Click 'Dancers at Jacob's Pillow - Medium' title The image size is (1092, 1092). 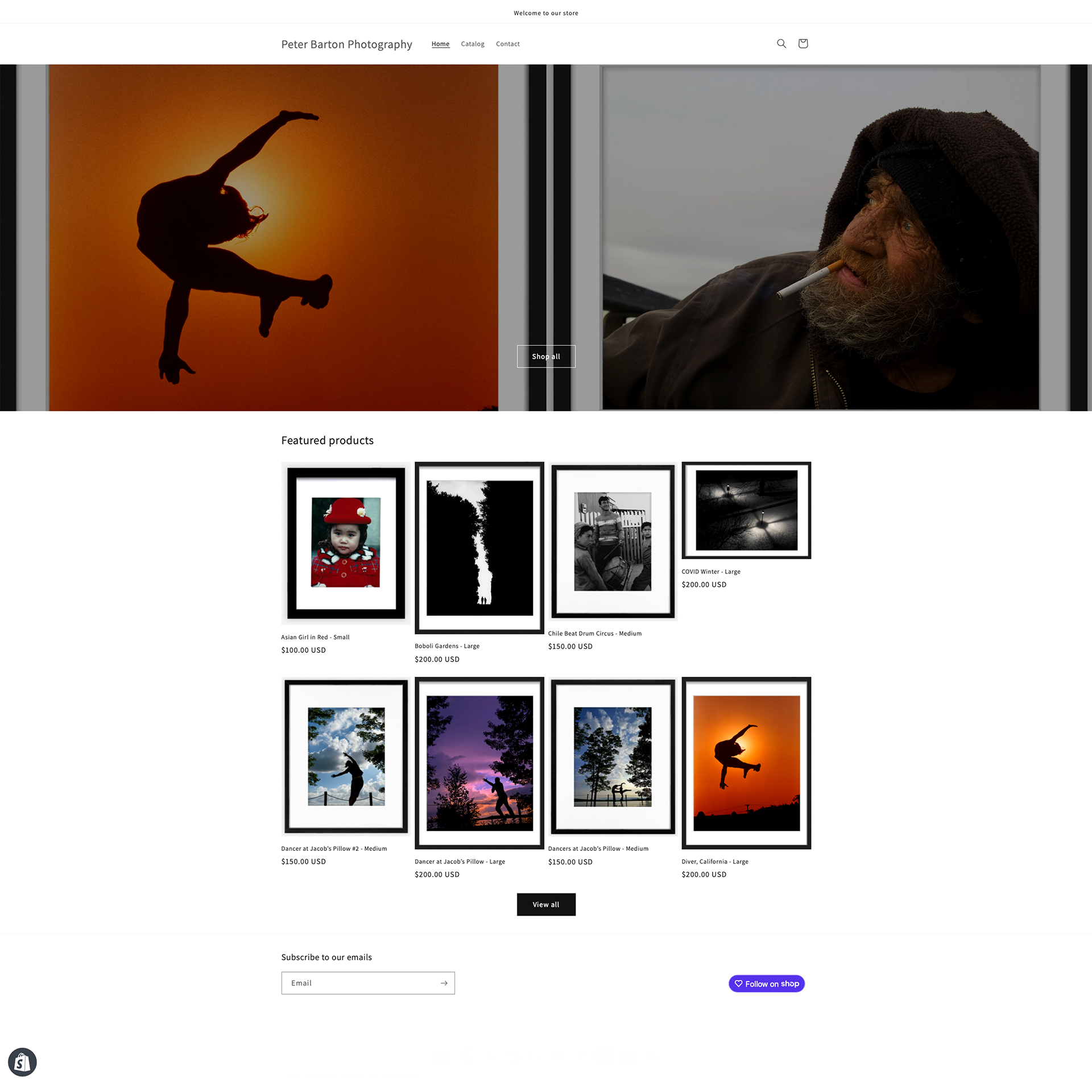(x=598, y=849)
